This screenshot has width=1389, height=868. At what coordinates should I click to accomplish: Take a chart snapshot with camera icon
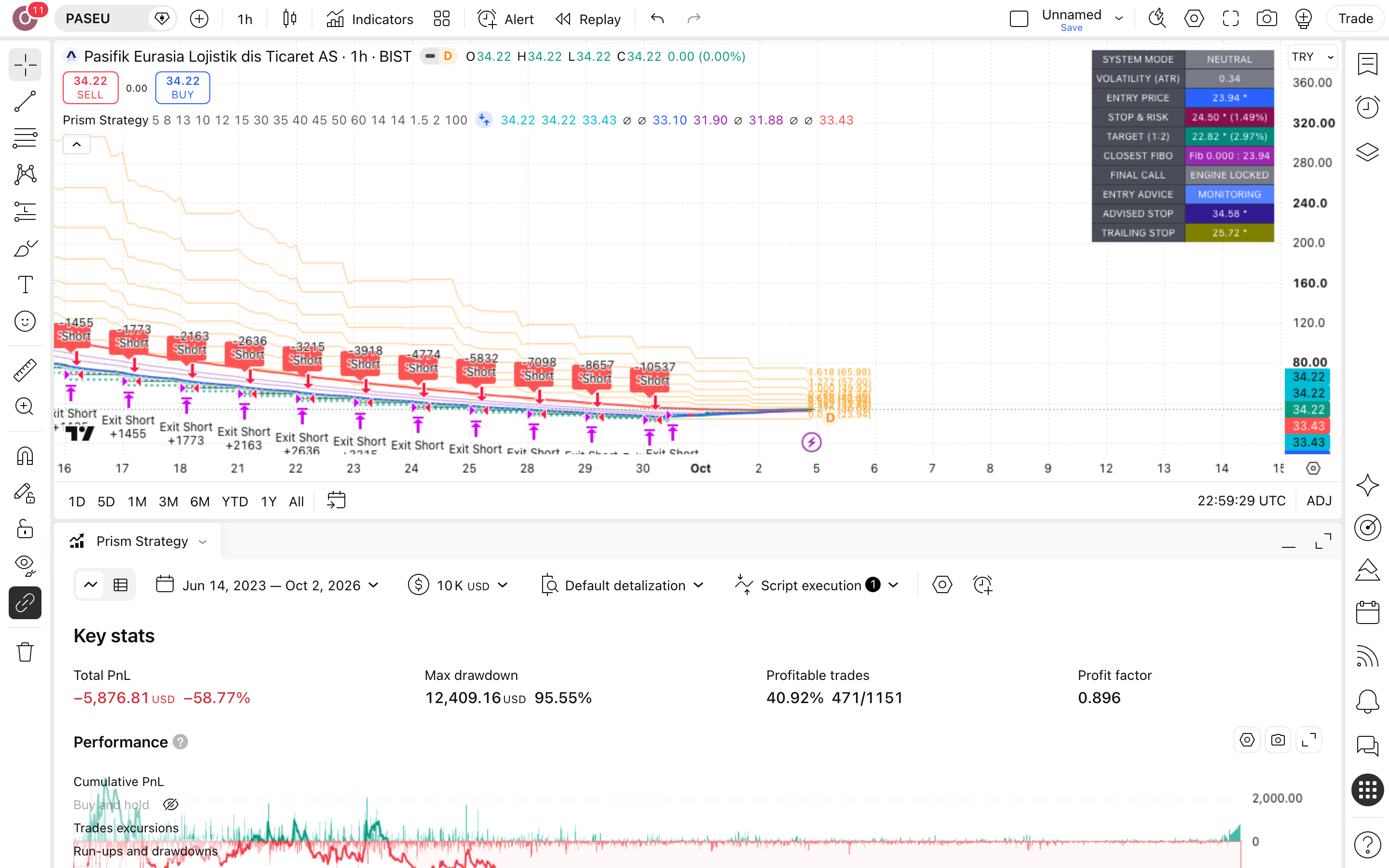click(x=1266, y=19)
